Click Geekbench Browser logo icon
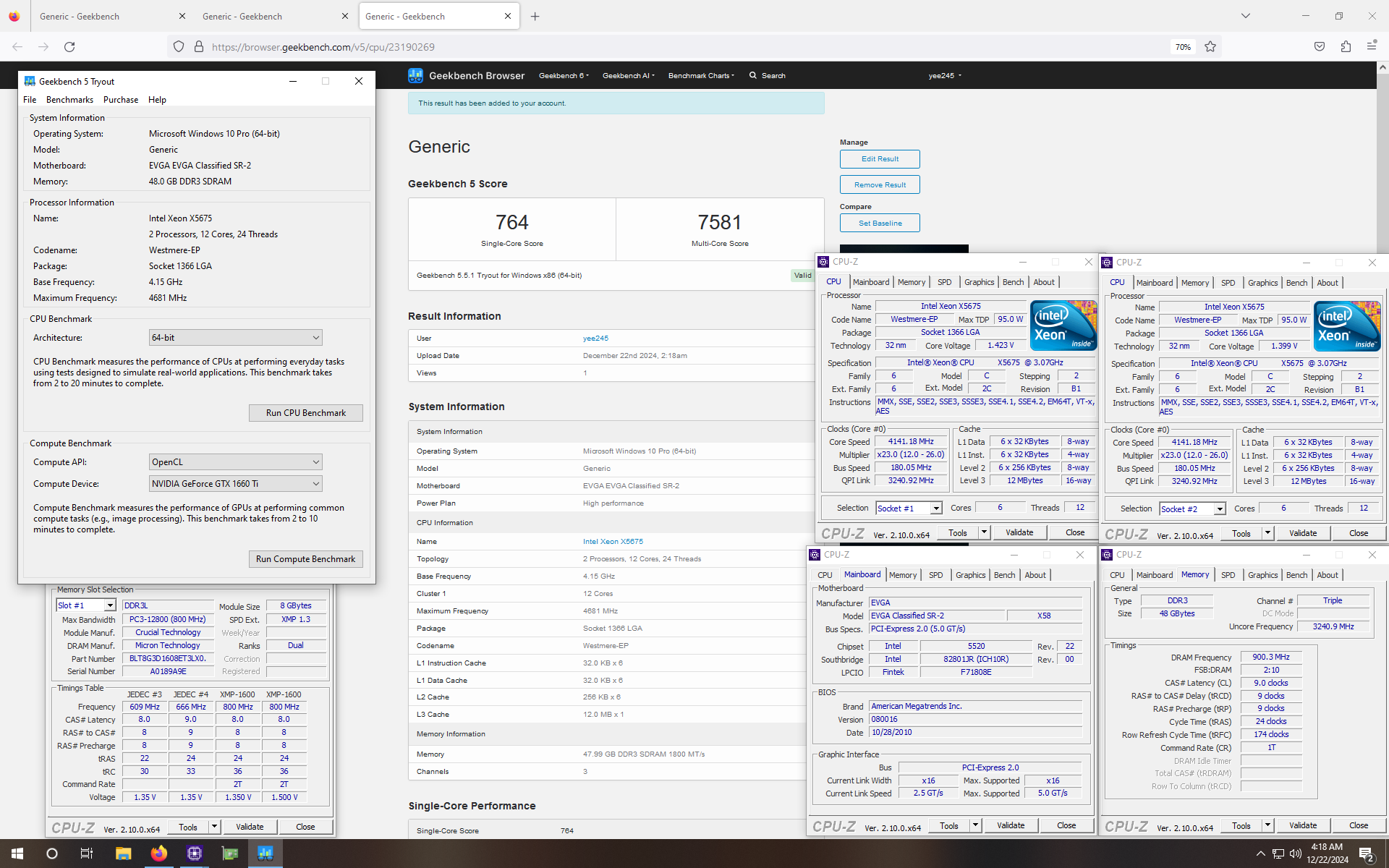Screen dimensions: 1389x868 [415, 75]
